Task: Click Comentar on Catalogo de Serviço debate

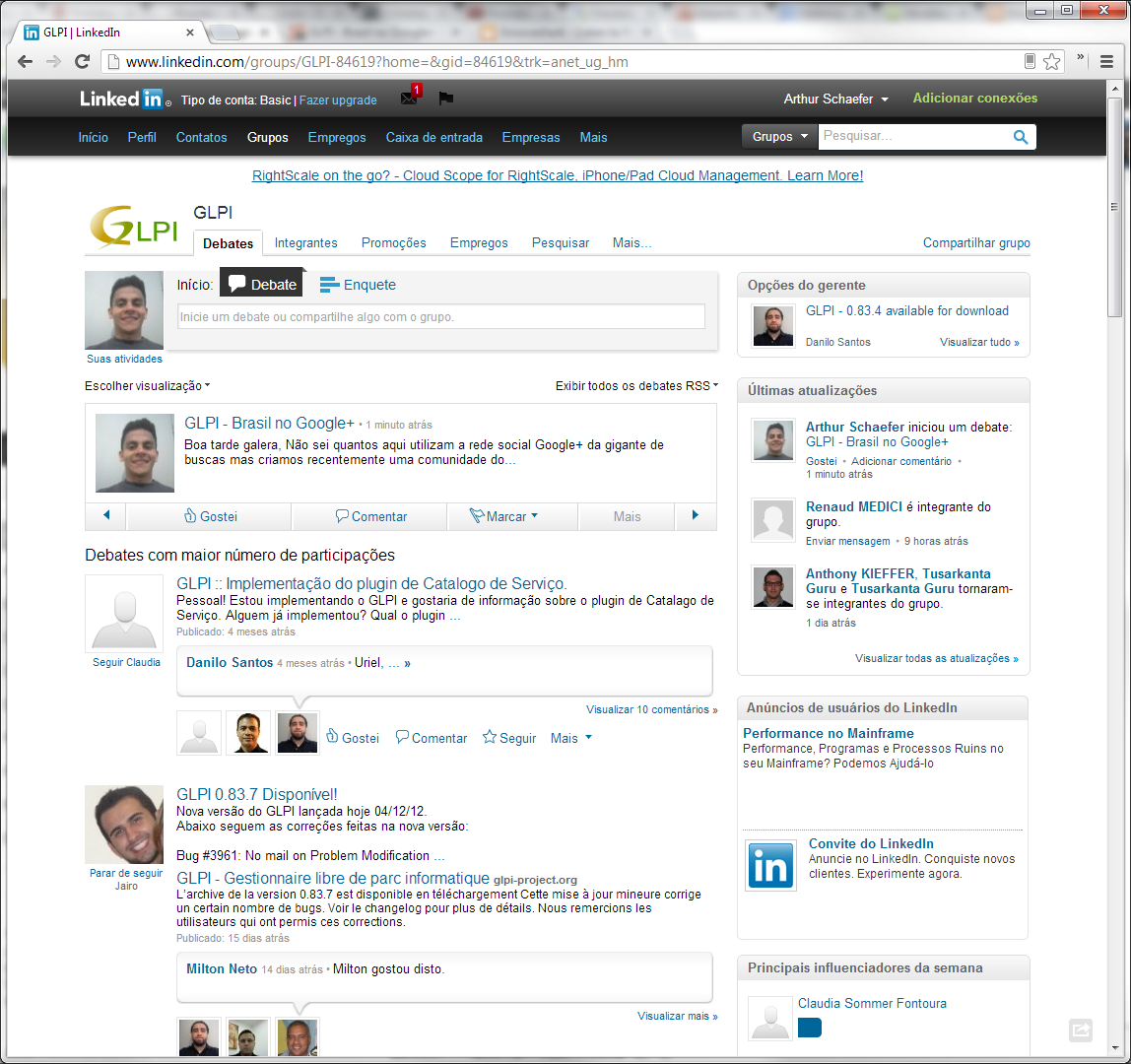Action: coord(432,737)
